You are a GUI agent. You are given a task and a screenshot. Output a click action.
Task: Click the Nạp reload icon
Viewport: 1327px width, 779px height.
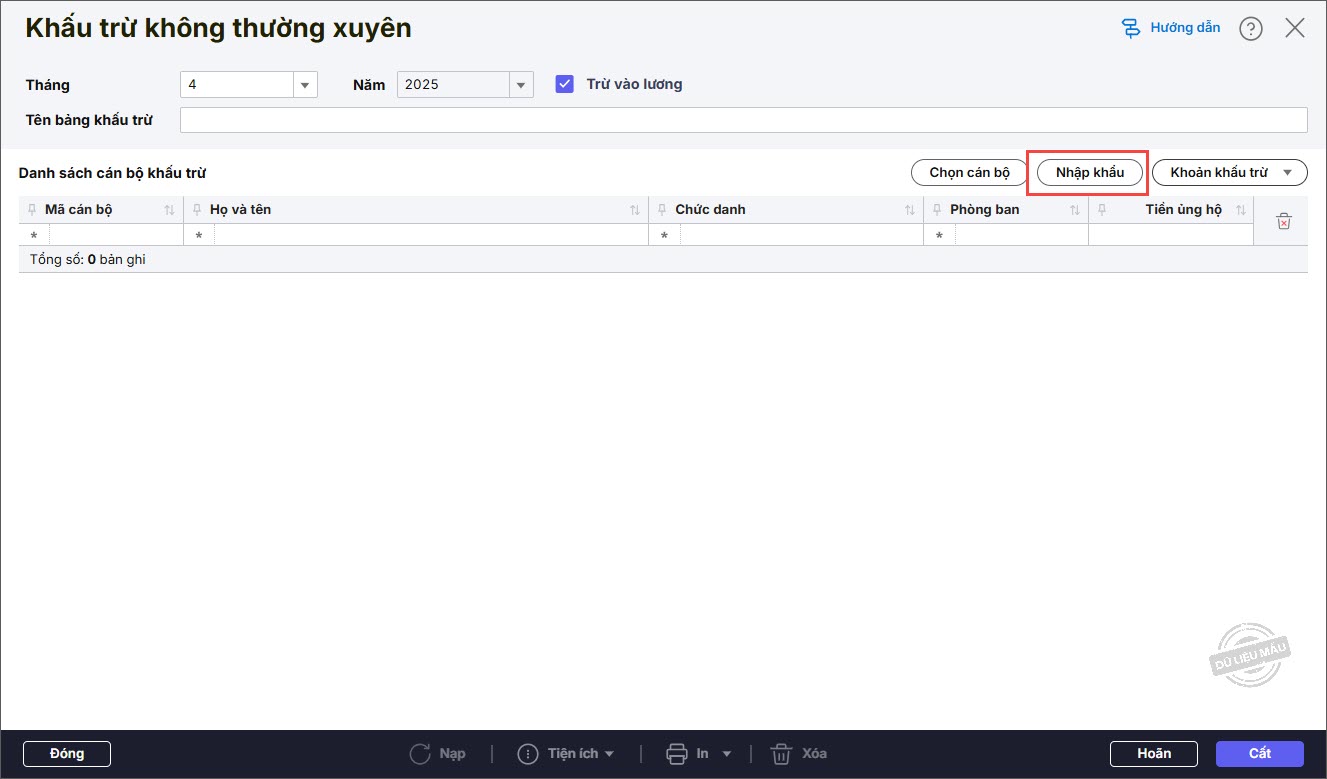coord(421,753)
